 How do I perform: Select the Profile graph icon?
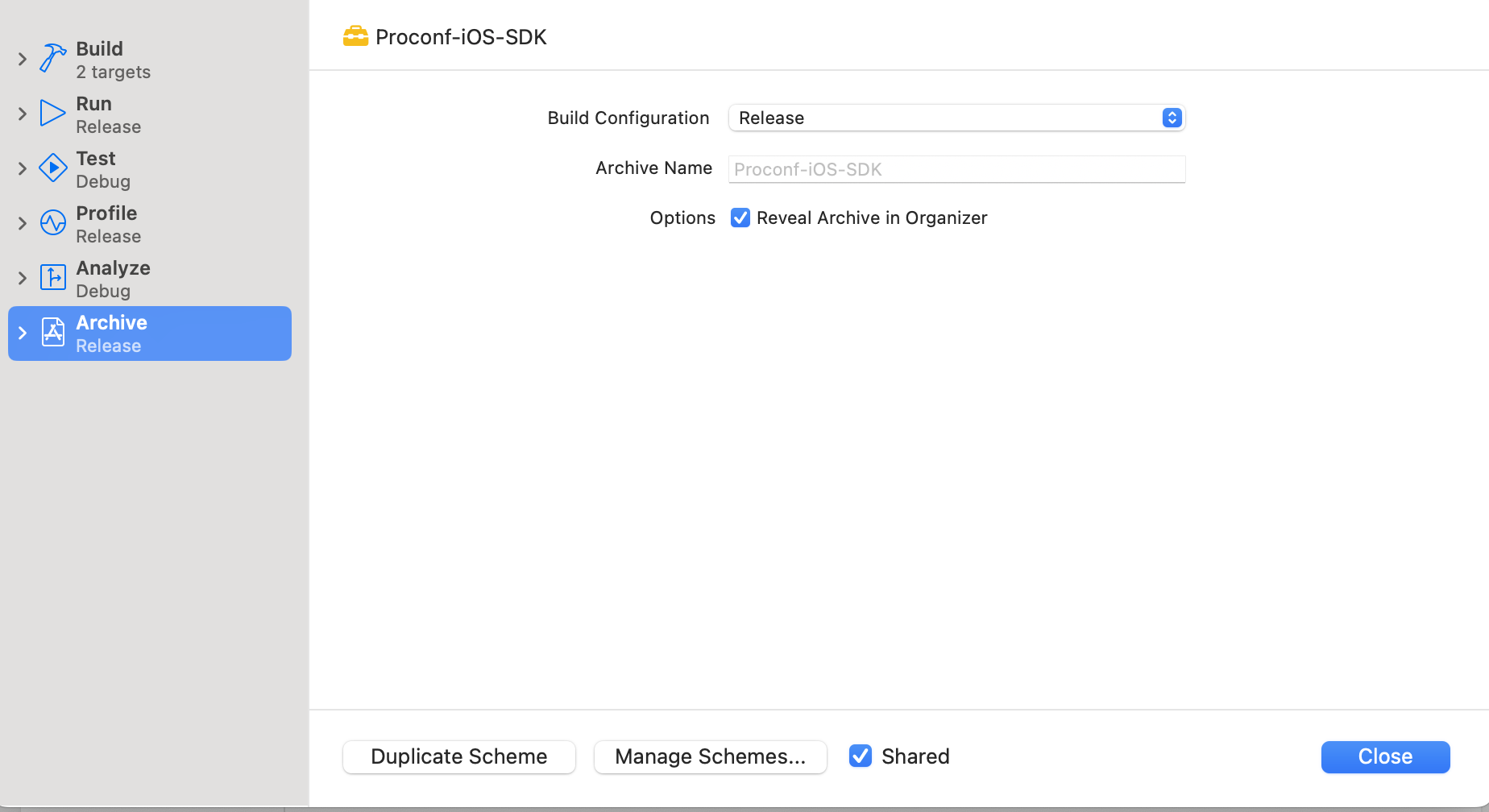(52, 222)
